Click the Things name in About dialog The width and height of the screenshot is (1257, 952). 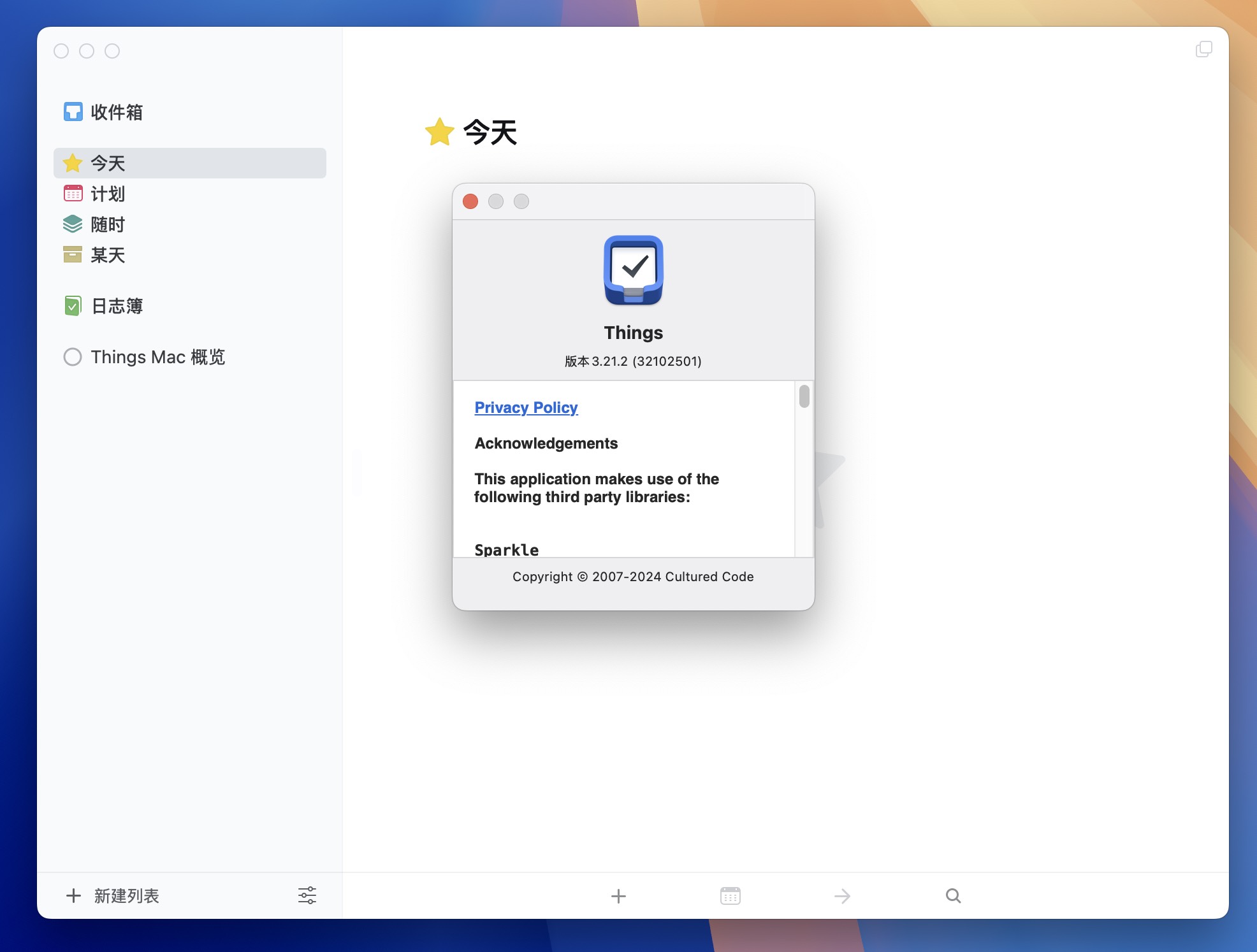click(x=634, y=333)
